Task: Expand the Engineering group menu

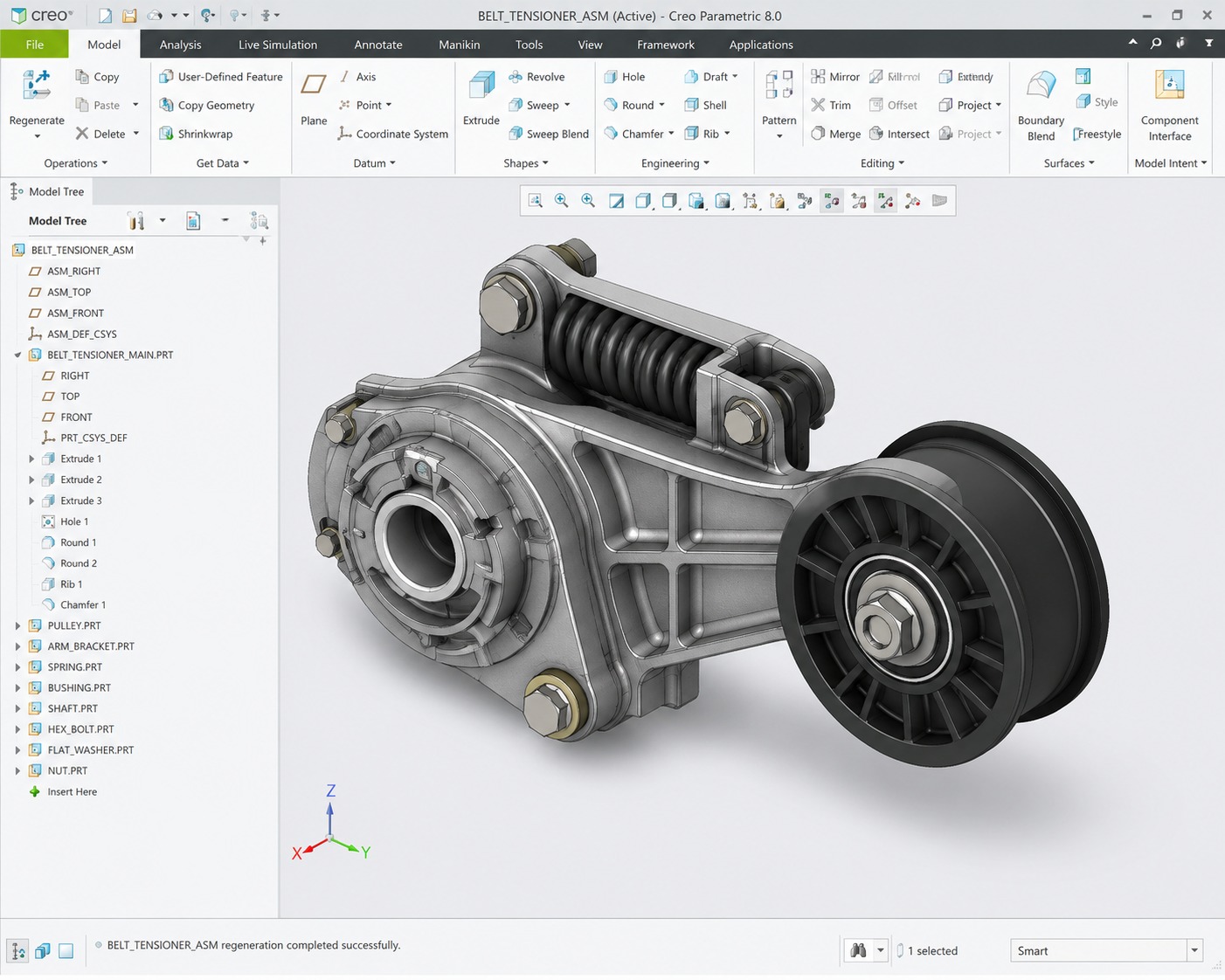Action: coord(675,163)
